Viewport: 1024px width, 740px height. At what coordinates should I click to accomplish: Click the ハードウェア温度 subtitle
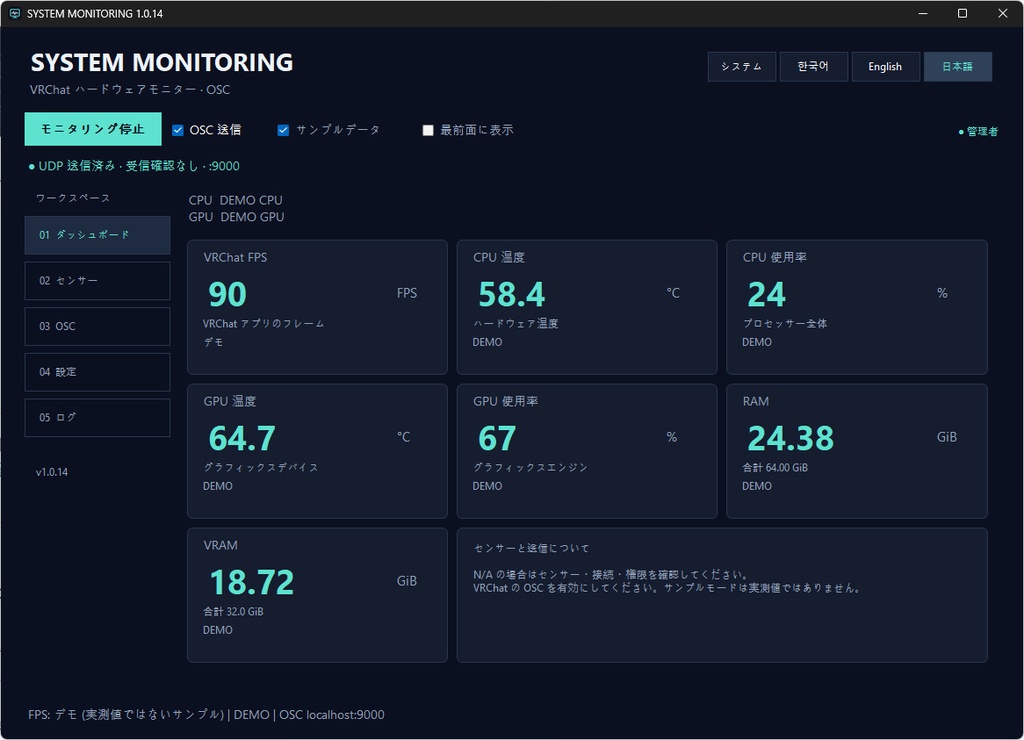(515, 323)
